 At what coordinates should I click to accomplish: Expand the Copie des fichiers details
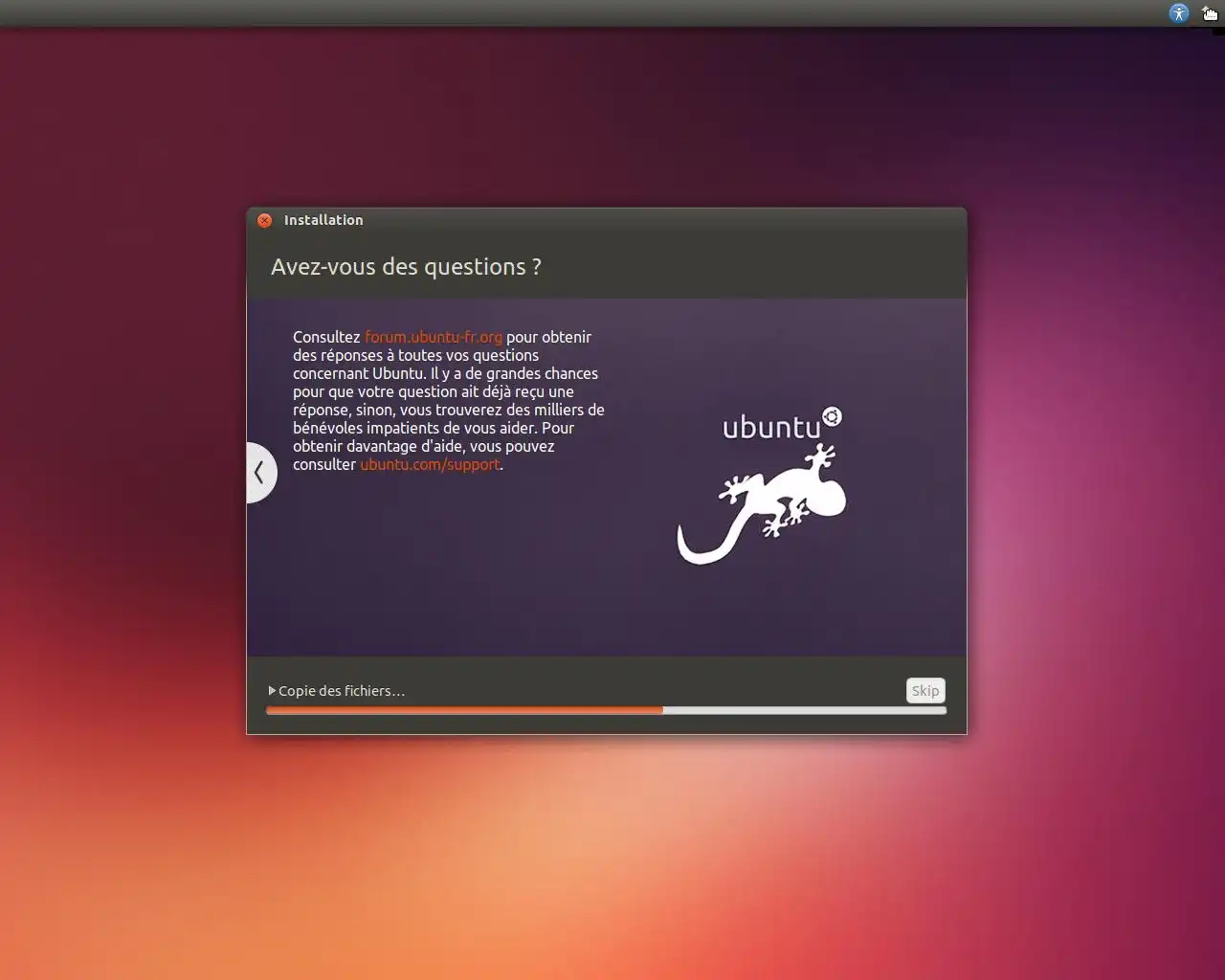click(x=273, y=690)
